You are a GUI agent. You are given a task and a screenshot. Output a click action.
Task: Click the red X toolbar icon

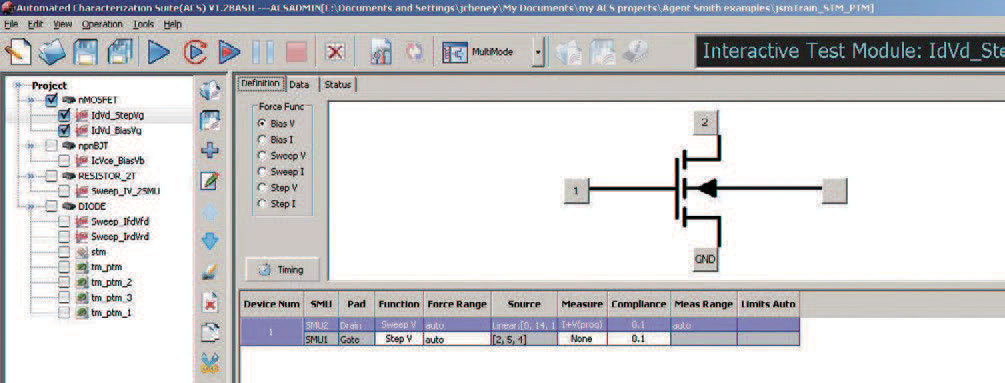[335, 52]
